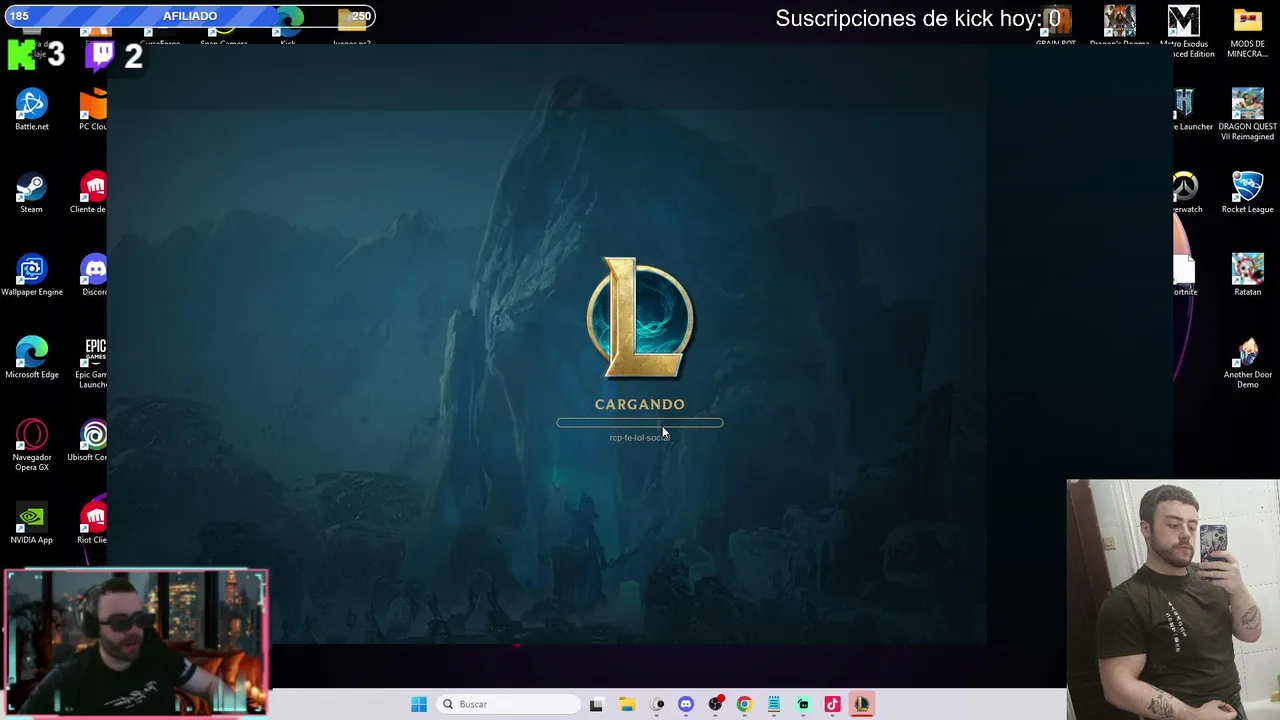
Task: Switch to OBS Studio in the taskbar
Action: [715, 704]
